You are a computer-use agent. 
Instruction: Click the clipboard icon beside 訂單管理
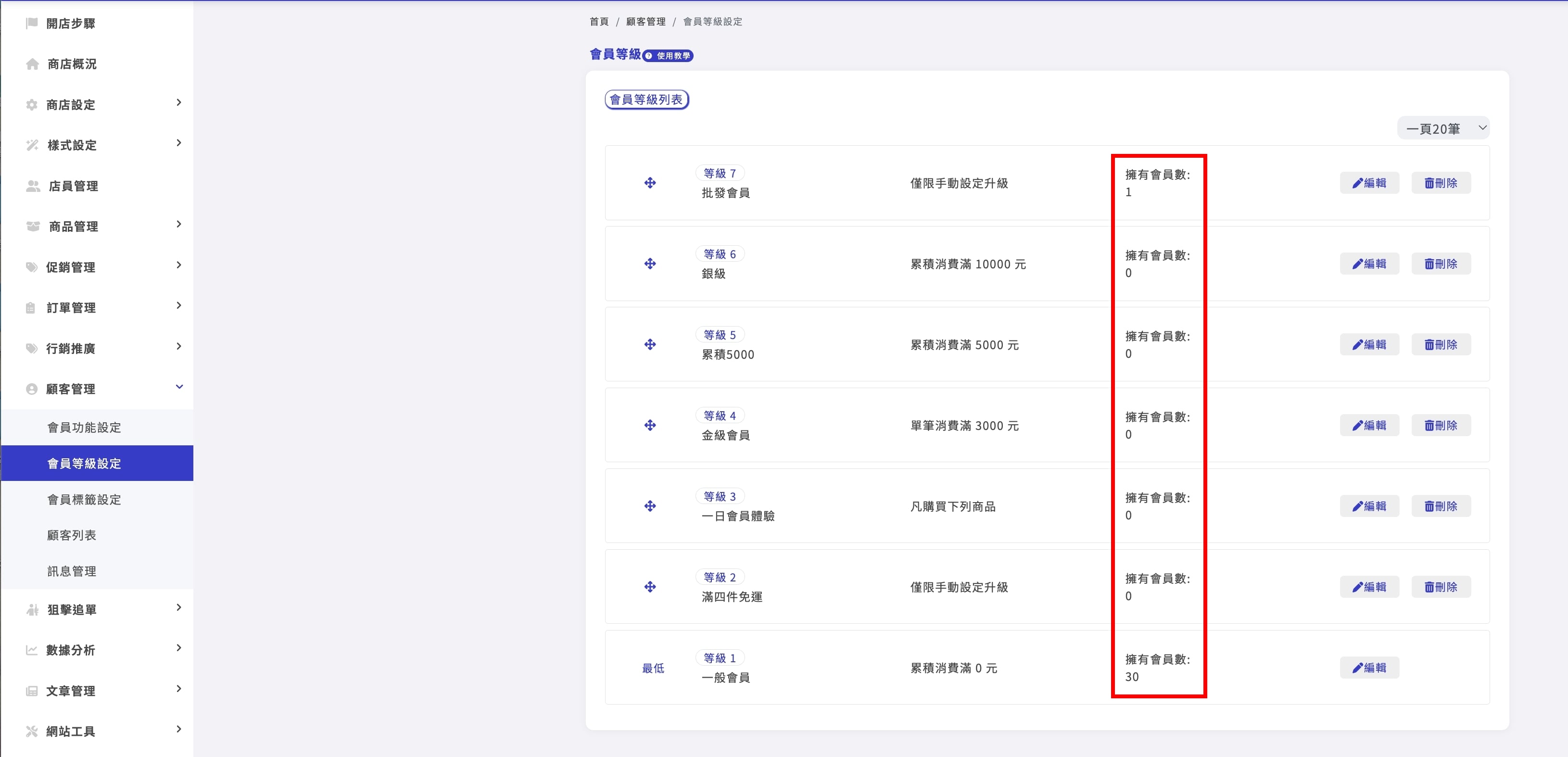click(31, 307)
